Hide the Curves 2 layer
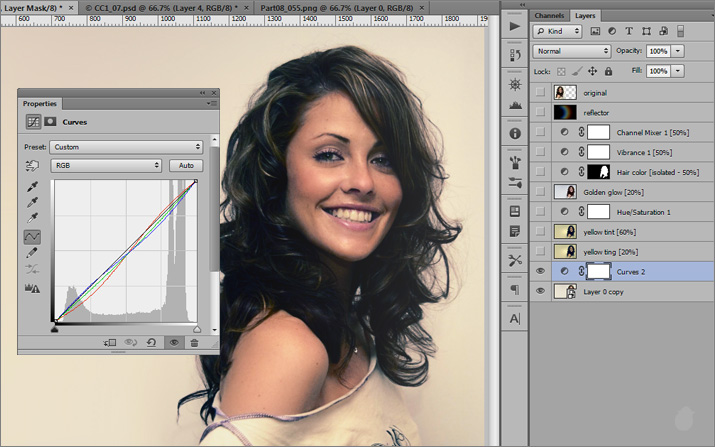This screenshot has height=447, width=715. coord(541,271)
